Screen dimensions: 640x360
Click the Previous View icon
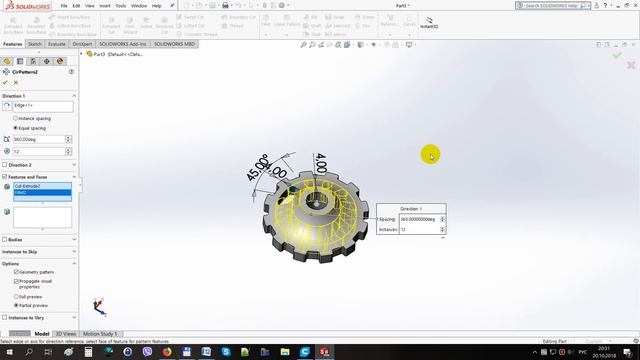321,45
